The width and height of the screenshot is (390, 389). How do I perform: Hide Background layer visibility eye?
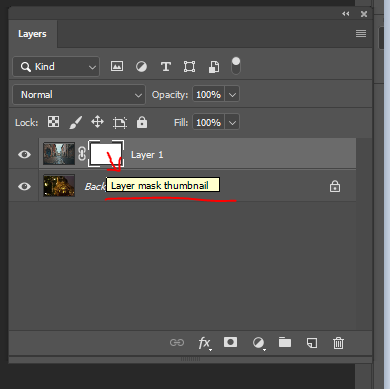tap(24, 186)
